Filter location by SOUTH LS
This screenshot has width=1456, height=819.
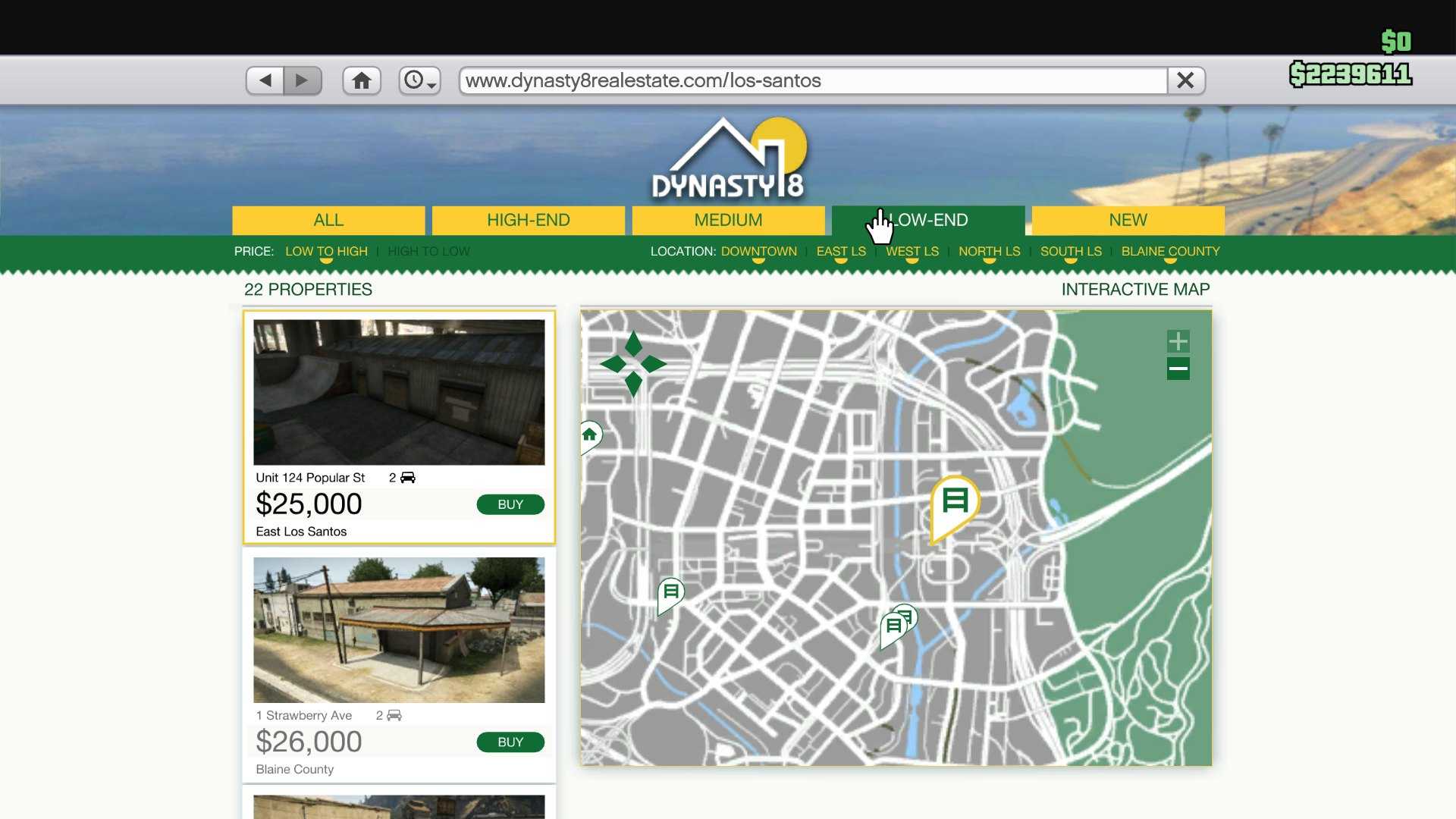[1071, 251]
